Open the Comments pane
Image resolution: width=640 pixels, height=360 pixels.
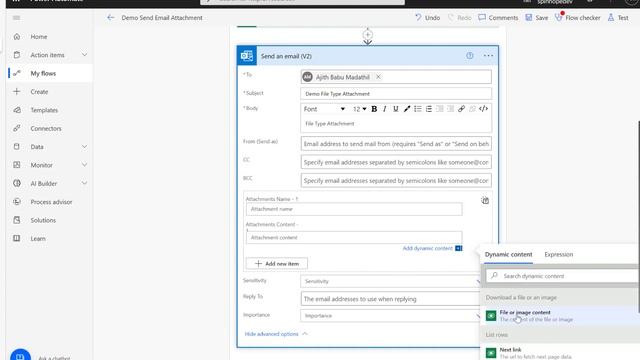click(498, 18)
